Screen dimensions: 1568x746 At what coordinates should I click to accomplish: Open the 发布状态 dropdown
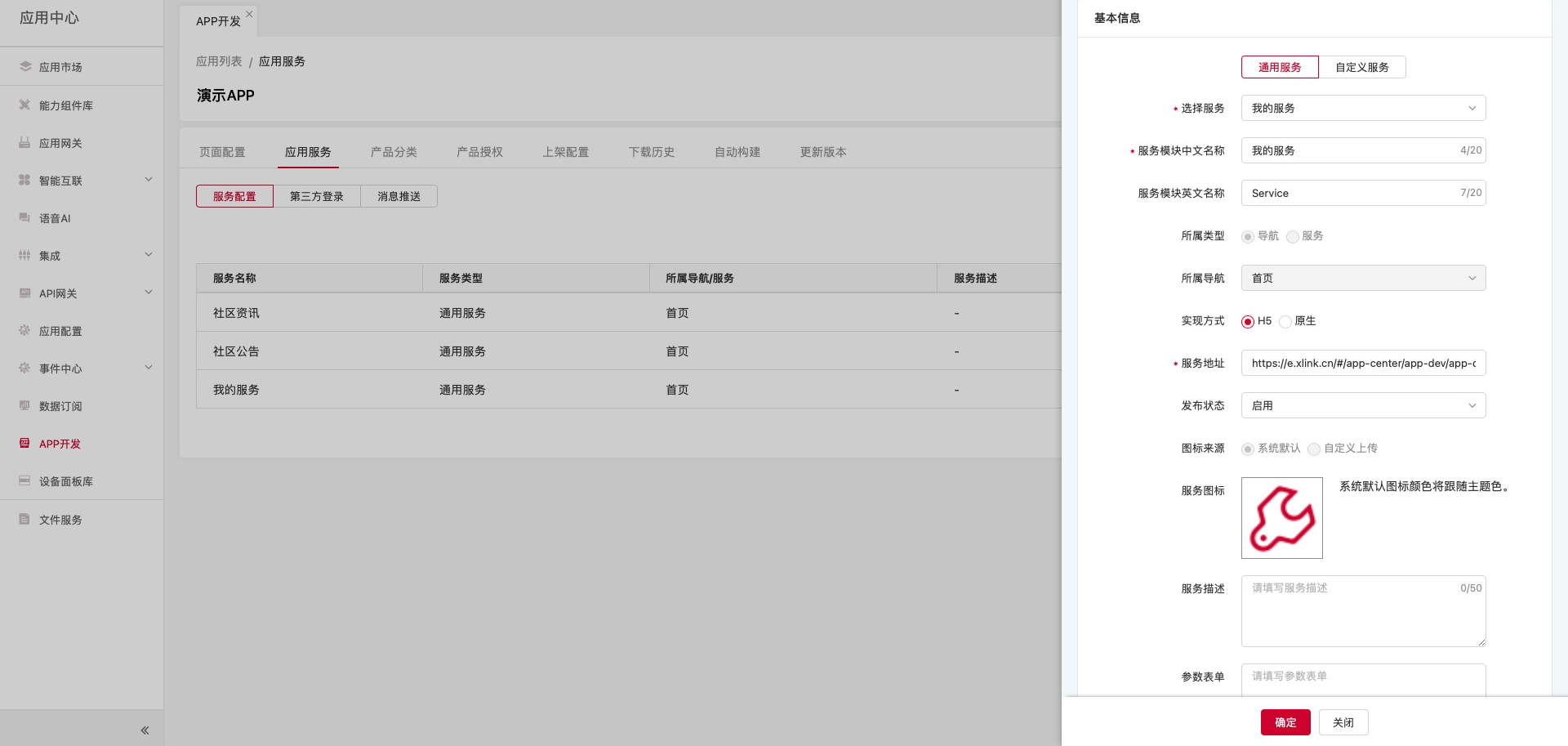click(x=1362, y=406)
